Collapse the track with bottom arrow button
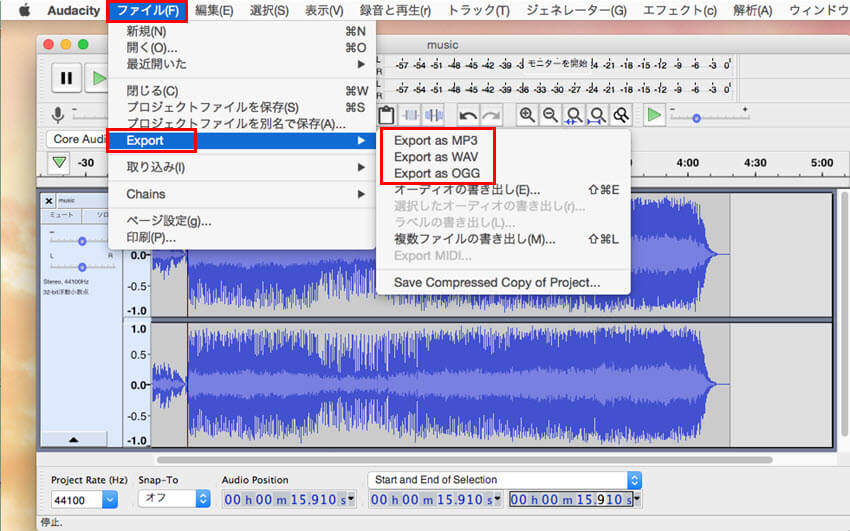Screen dimensions: 850x531 (x=74, y=439)
